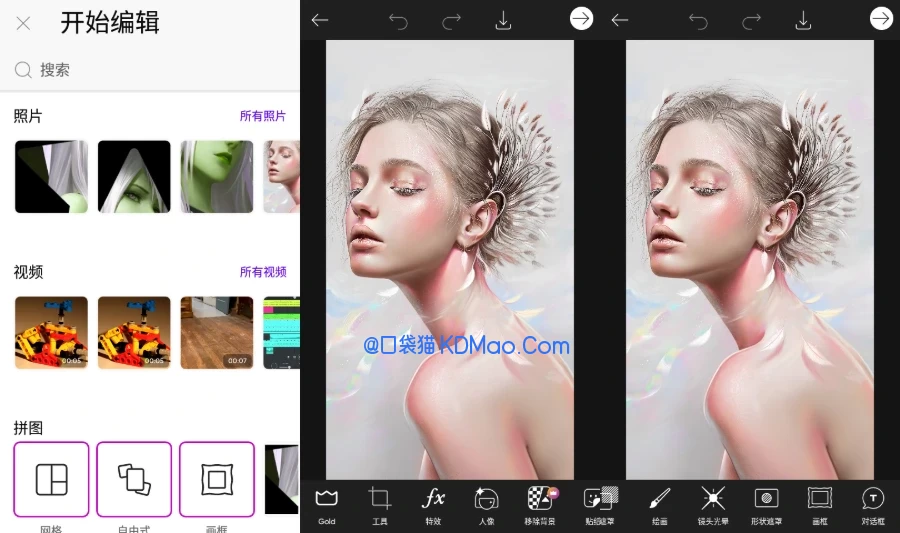This screenshot has height=533, width=900.
Task: Close the 开始编辑 screen with the X
Action: (24, 24)
